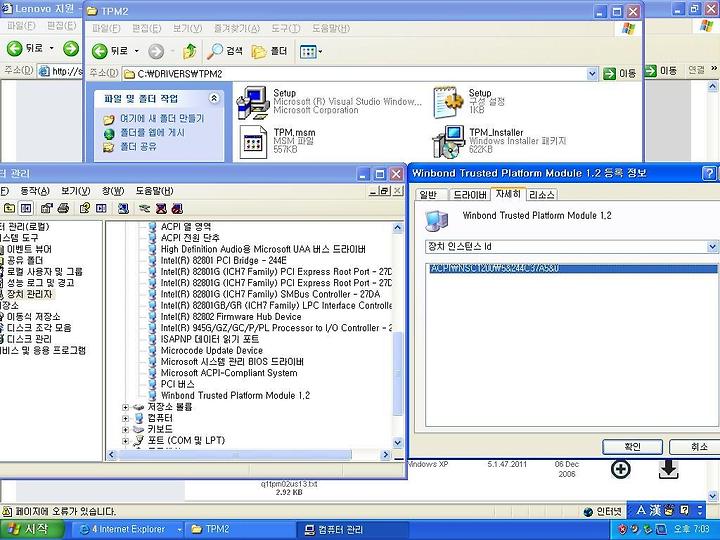Click Cancel (취소) button in properties dialog
The height and width of the screenshot is (540, 720).
pos(695,446)
